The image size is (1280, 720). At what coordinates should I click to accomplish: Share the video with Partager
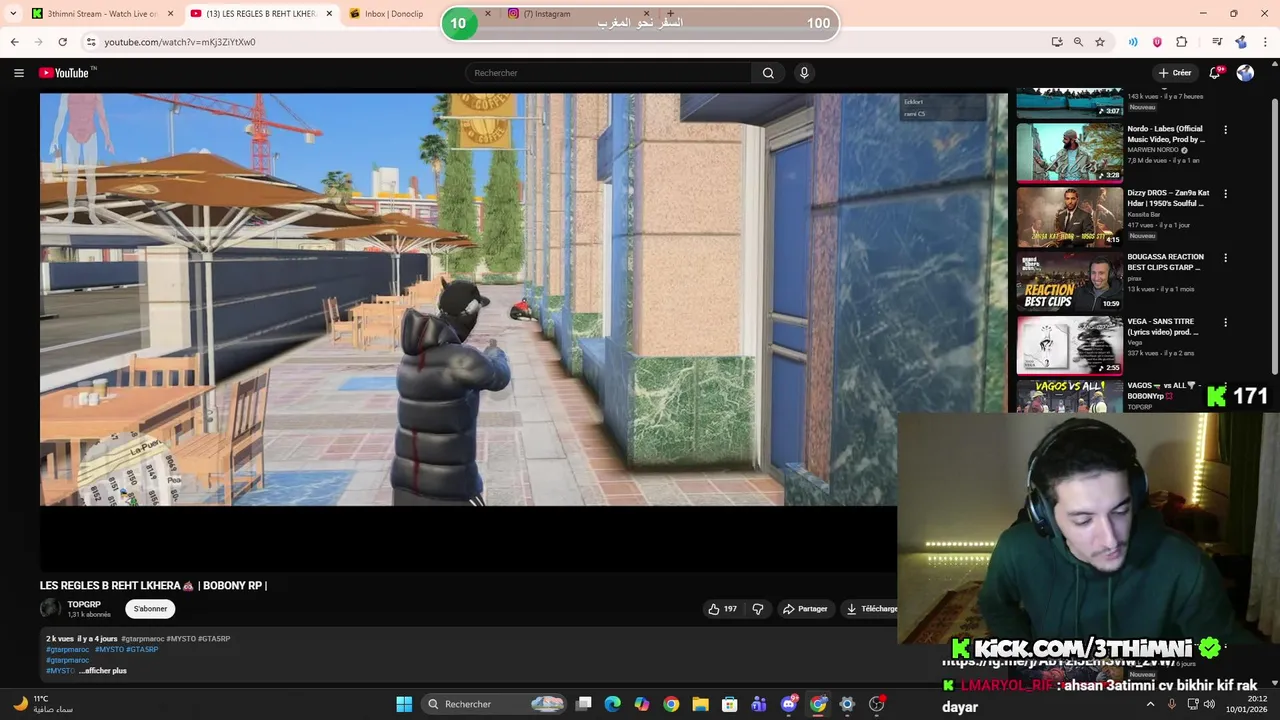coord(806,609)
